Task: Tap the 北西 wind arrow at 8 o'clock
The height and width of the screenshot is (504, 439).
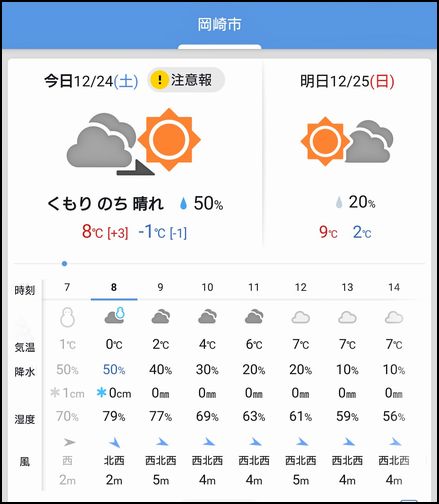Action: (x=114, y=443)
